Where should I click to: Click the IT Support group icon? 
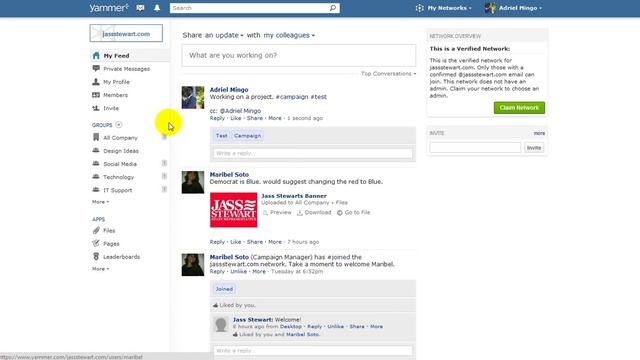tap(96, 190)
